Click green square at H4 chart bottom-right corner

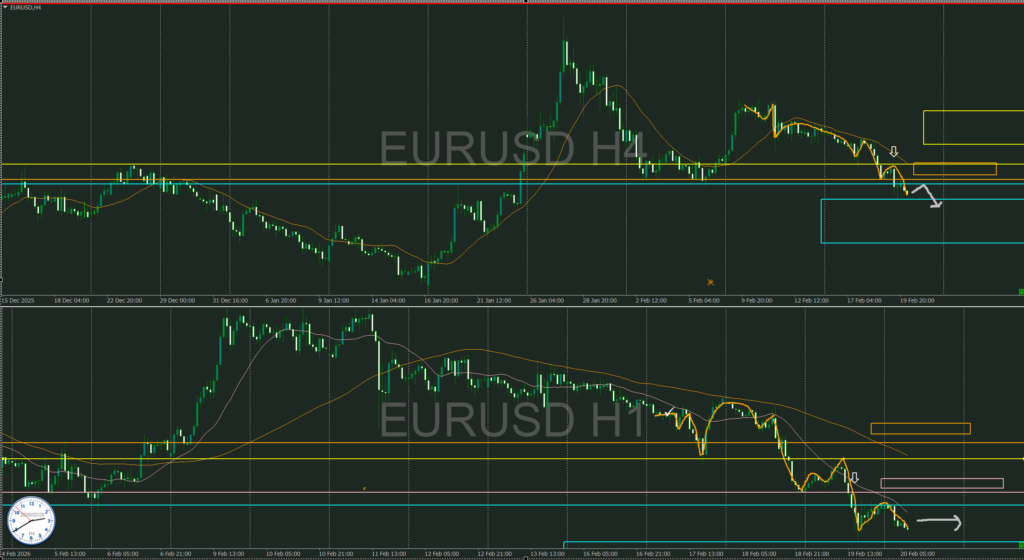[1019, 291]
